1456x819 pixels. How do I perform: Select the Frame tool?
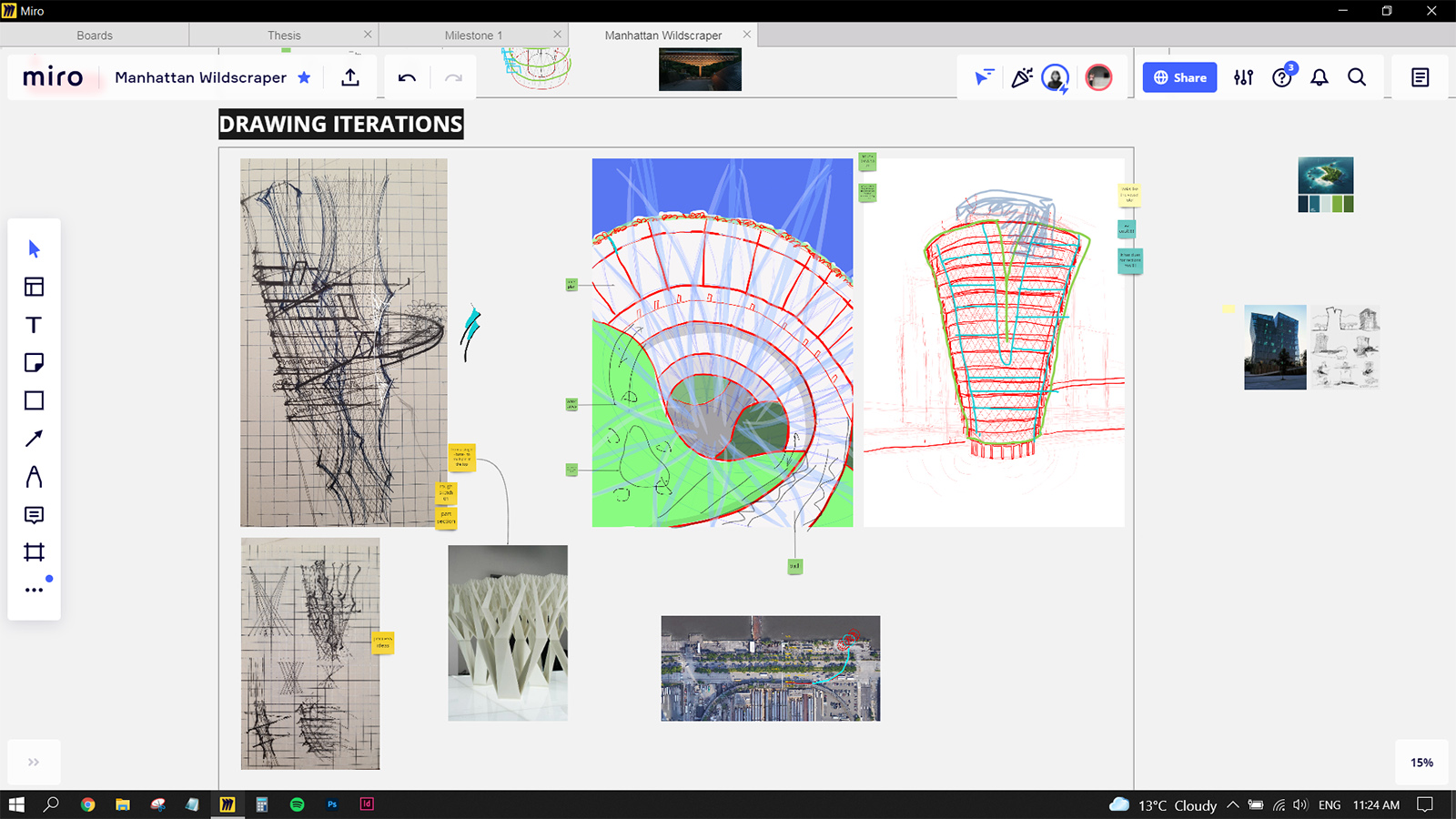(34, 552)
